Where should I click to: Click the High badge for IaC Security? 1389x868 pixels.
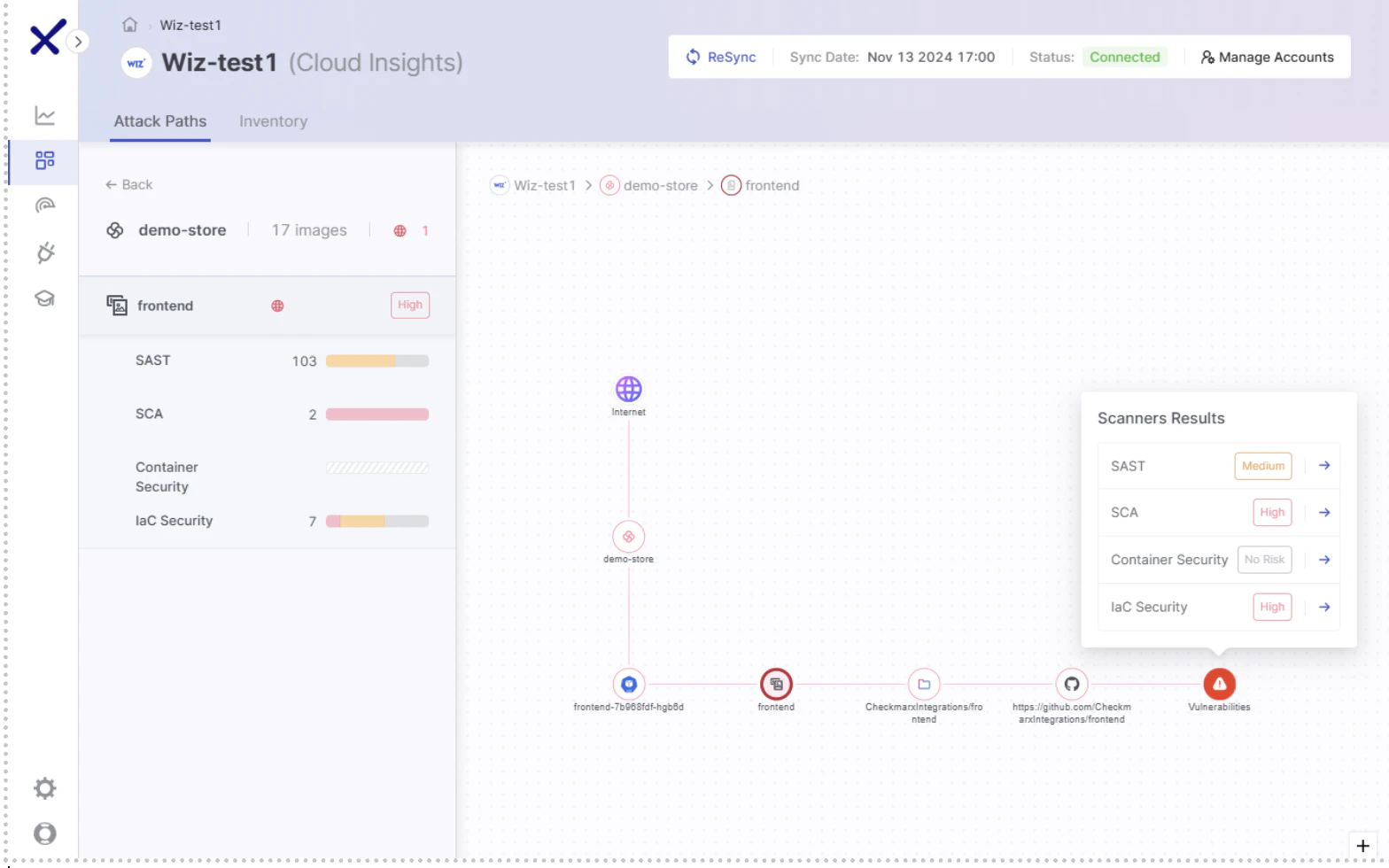pyautogui.click(x=1272, y=608)
